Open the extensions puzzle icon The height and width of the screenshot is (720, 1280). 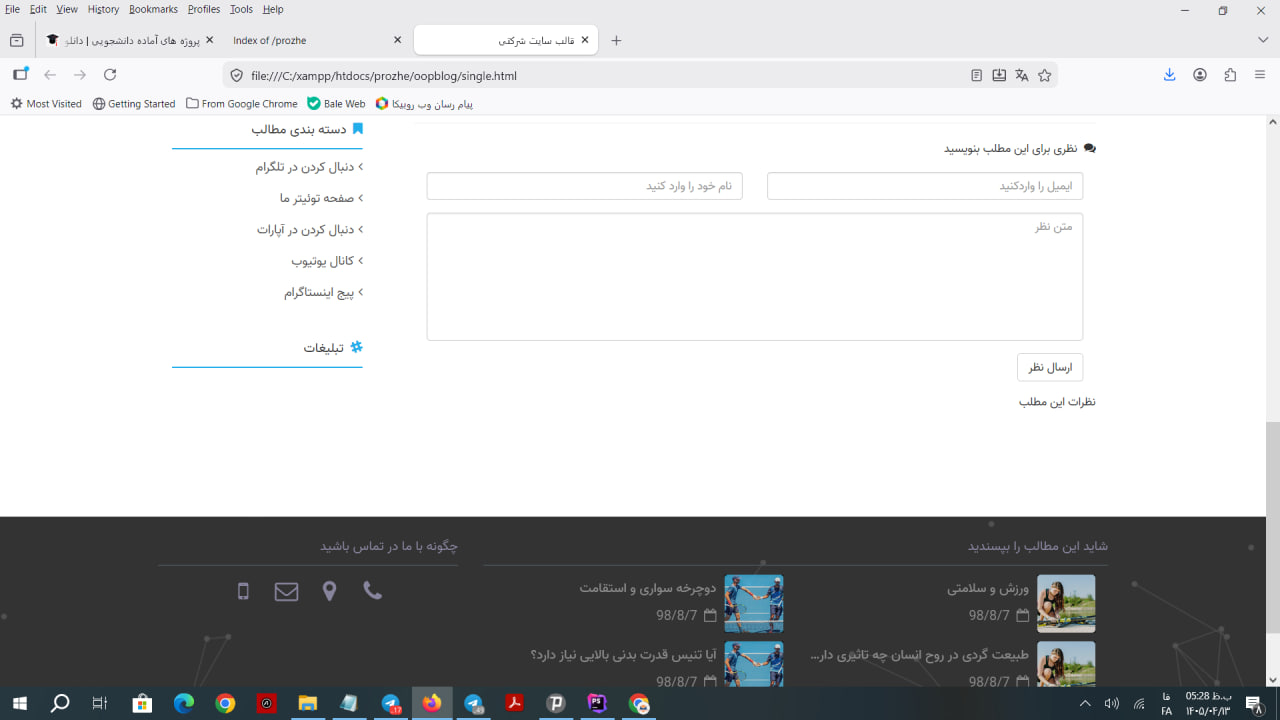(x=1230, y=75)
